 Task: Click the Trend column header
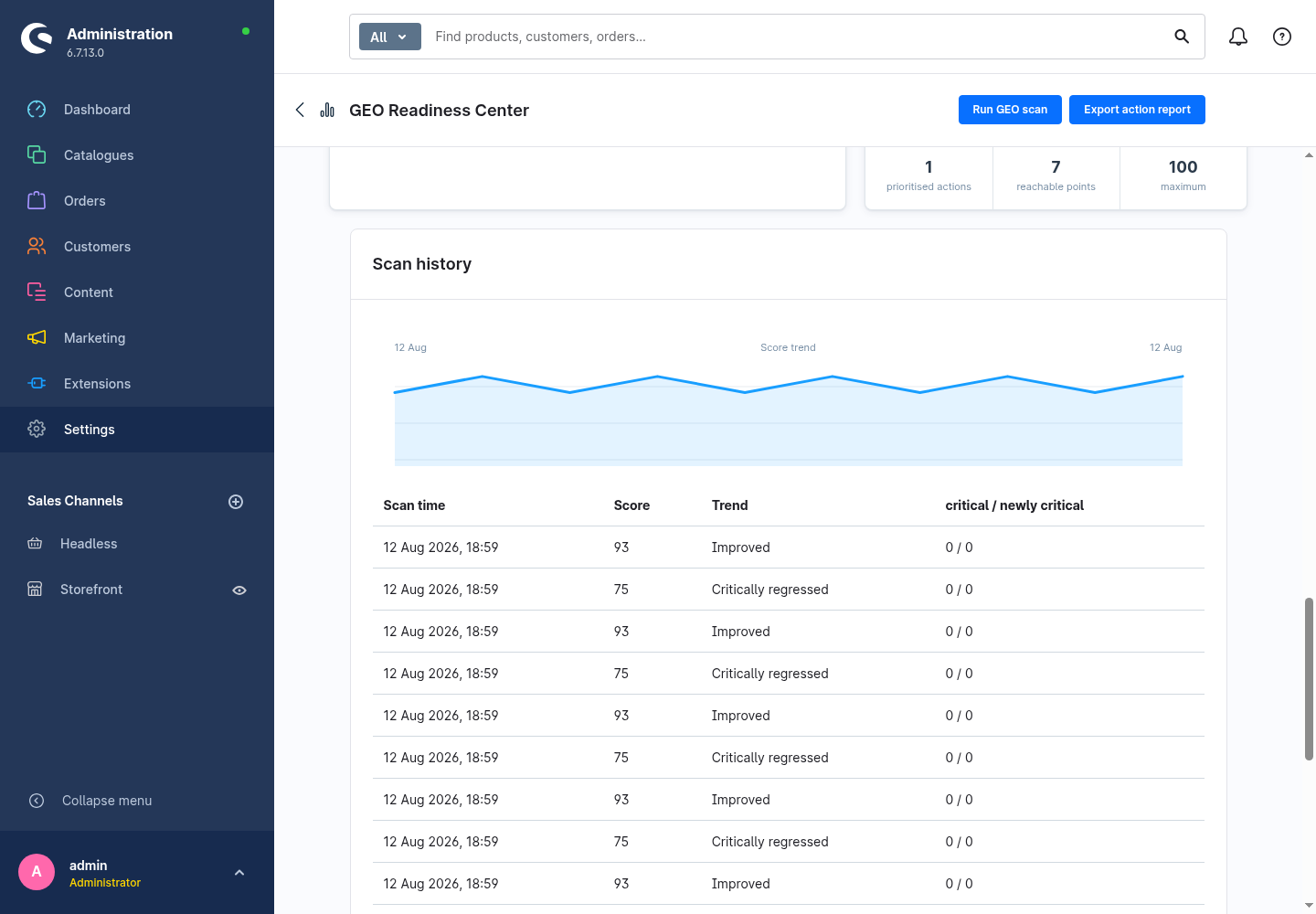tap(729, 505)
